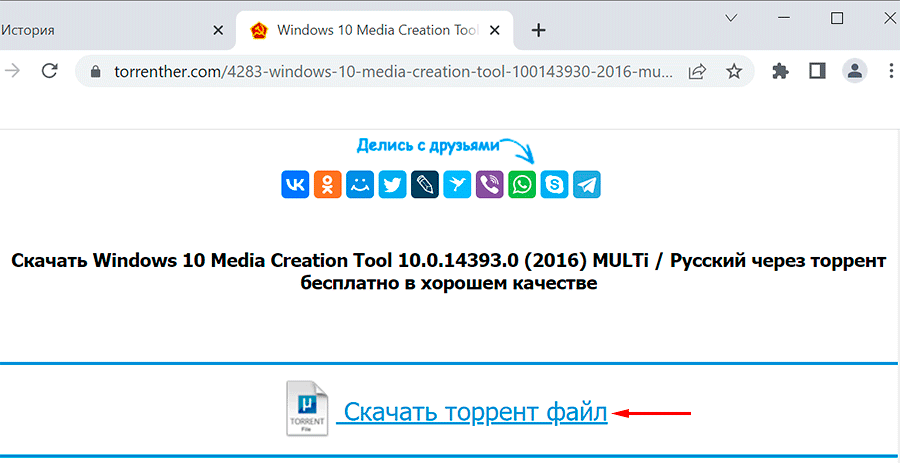The height and width of the screenshot is (463, 900).
Task: Open the Extensions puzzle icon
Action: point(780,71)
